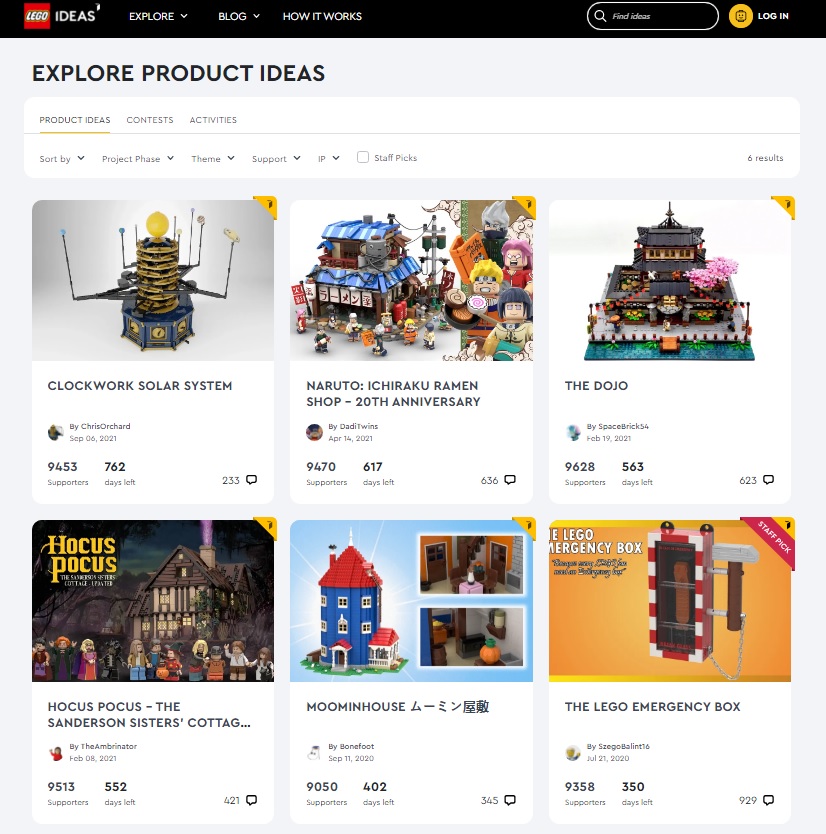Open the Theme filter dropdown
Viewport: 826px width, 834px height.
click(213, 159)
